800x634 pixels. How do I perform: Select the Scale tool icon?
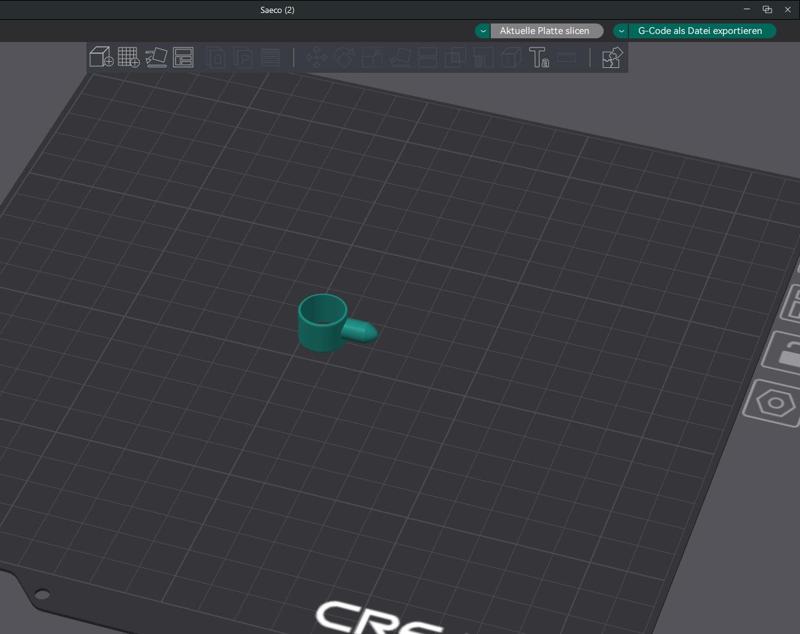pyautogui.click(x=371, y=58)
